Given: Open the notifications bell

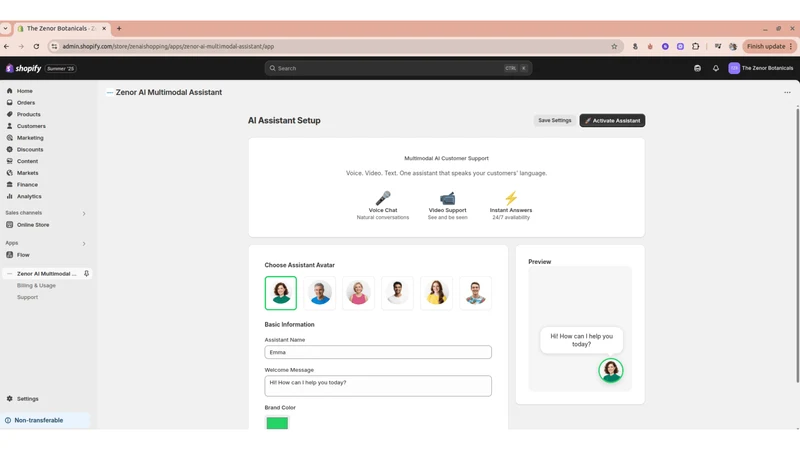Looking at the screenshot, I should tap(716, 68).
